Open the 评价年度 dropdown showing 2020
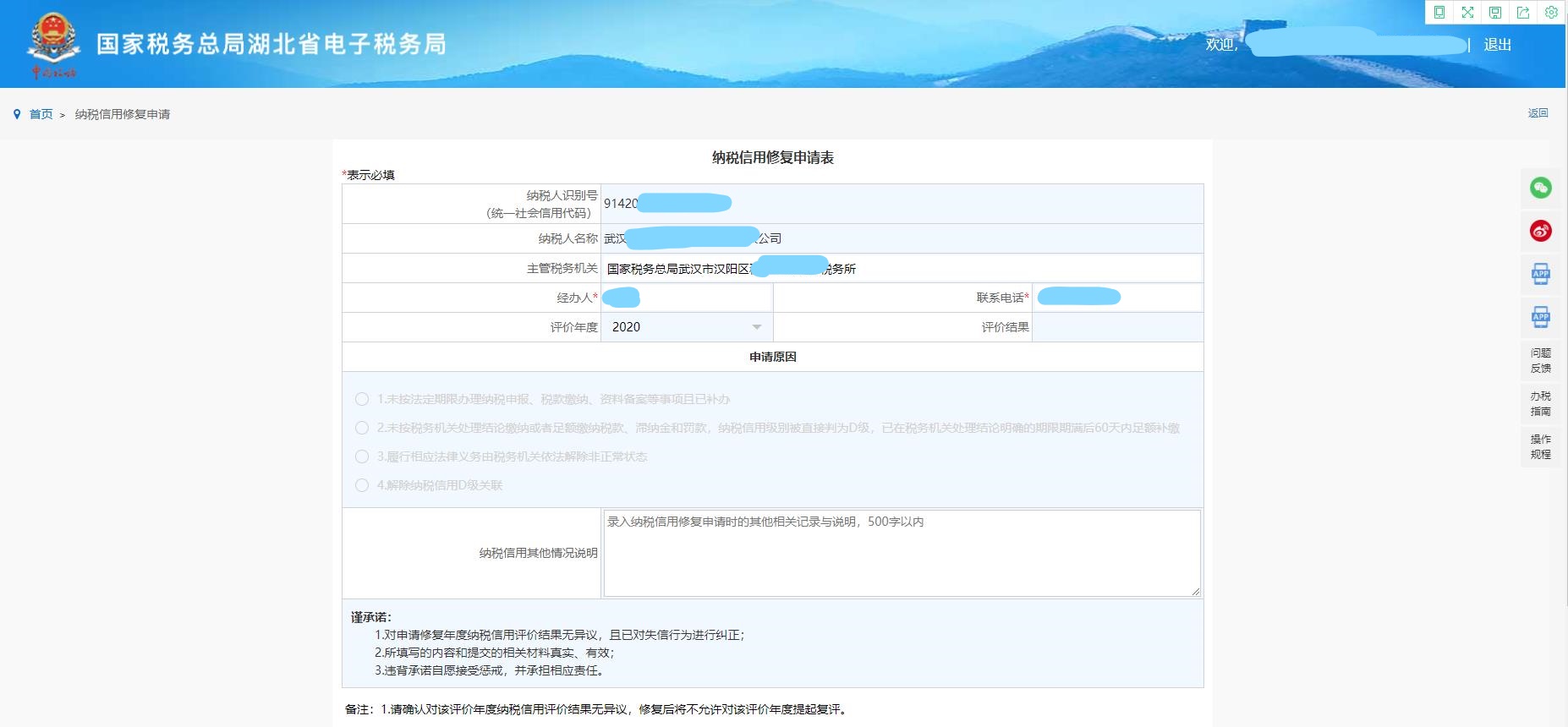Image resolution: width=1568 pixels, height=727 pixels. click(x=687, y=327)
